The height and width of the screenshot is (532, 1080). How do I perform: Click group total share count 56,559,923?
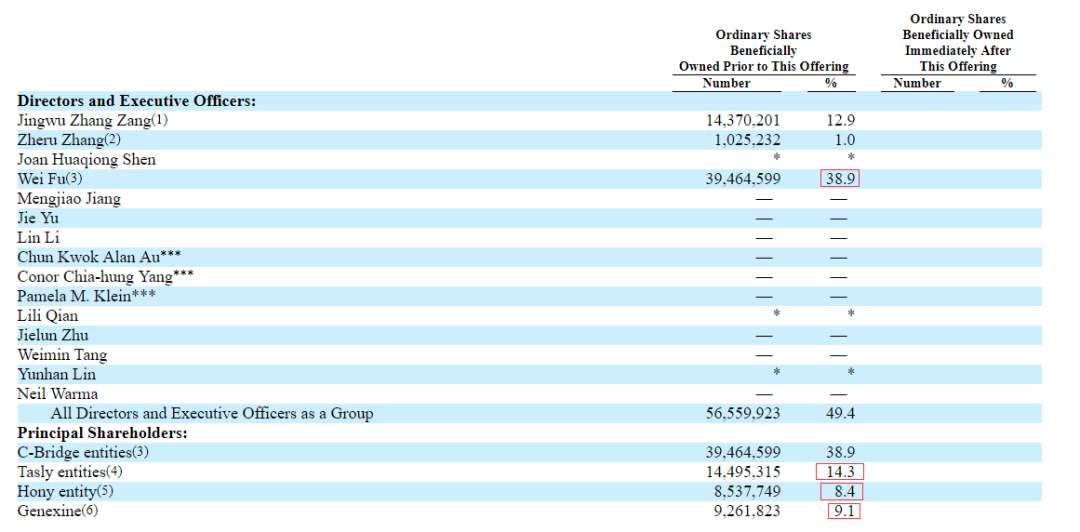[743, 413]
